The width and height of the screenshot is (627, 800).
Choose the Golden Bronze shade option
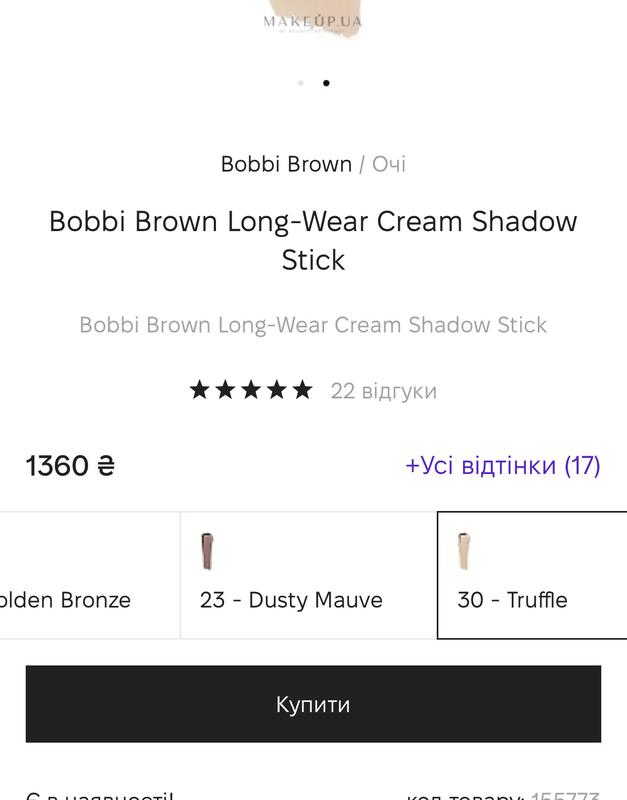point(66,600)
